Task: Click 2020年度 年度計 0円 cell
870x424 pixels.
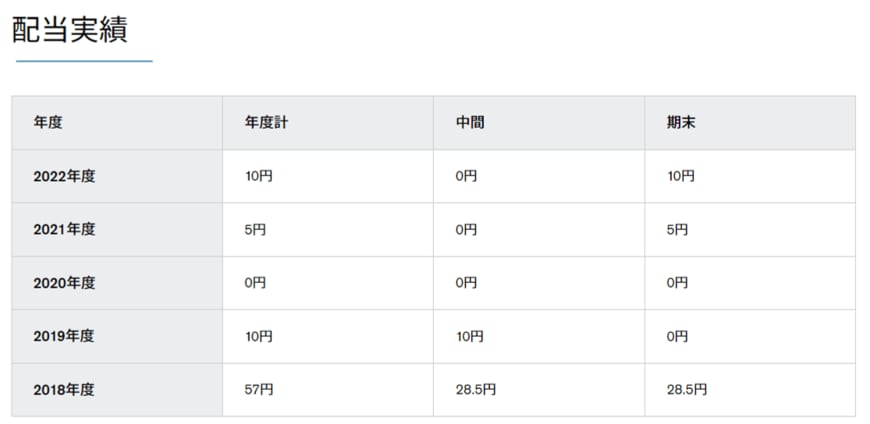Action: click(255, 283)
